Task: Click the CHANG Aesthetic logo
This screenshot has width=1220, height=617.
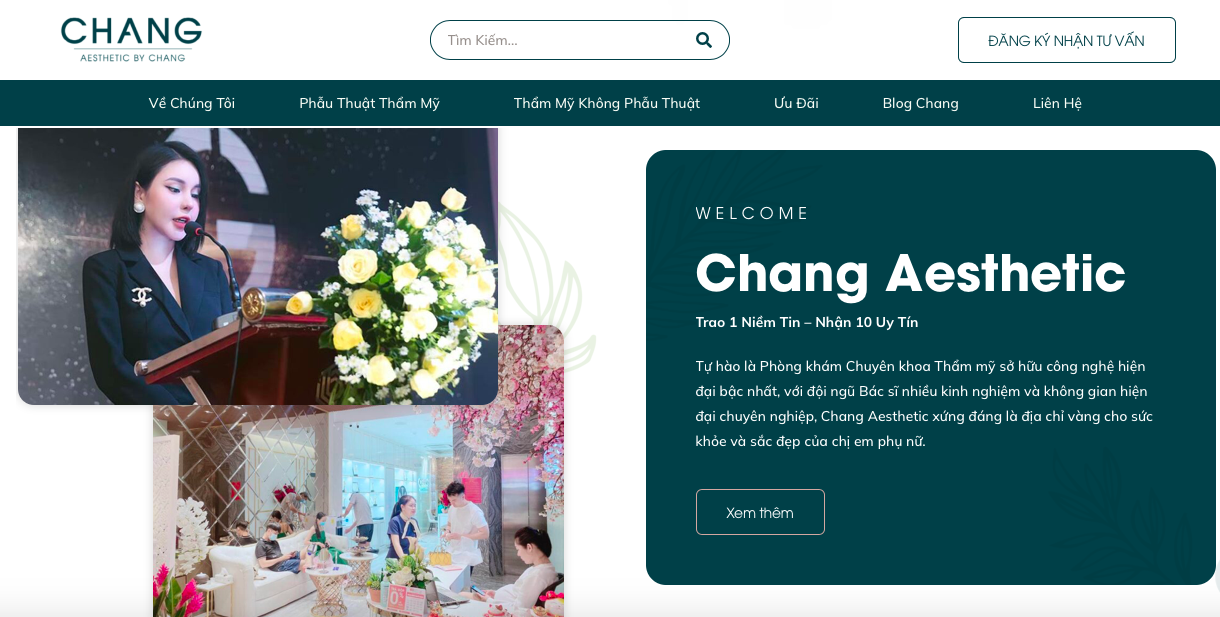Action: click(131, 40)
